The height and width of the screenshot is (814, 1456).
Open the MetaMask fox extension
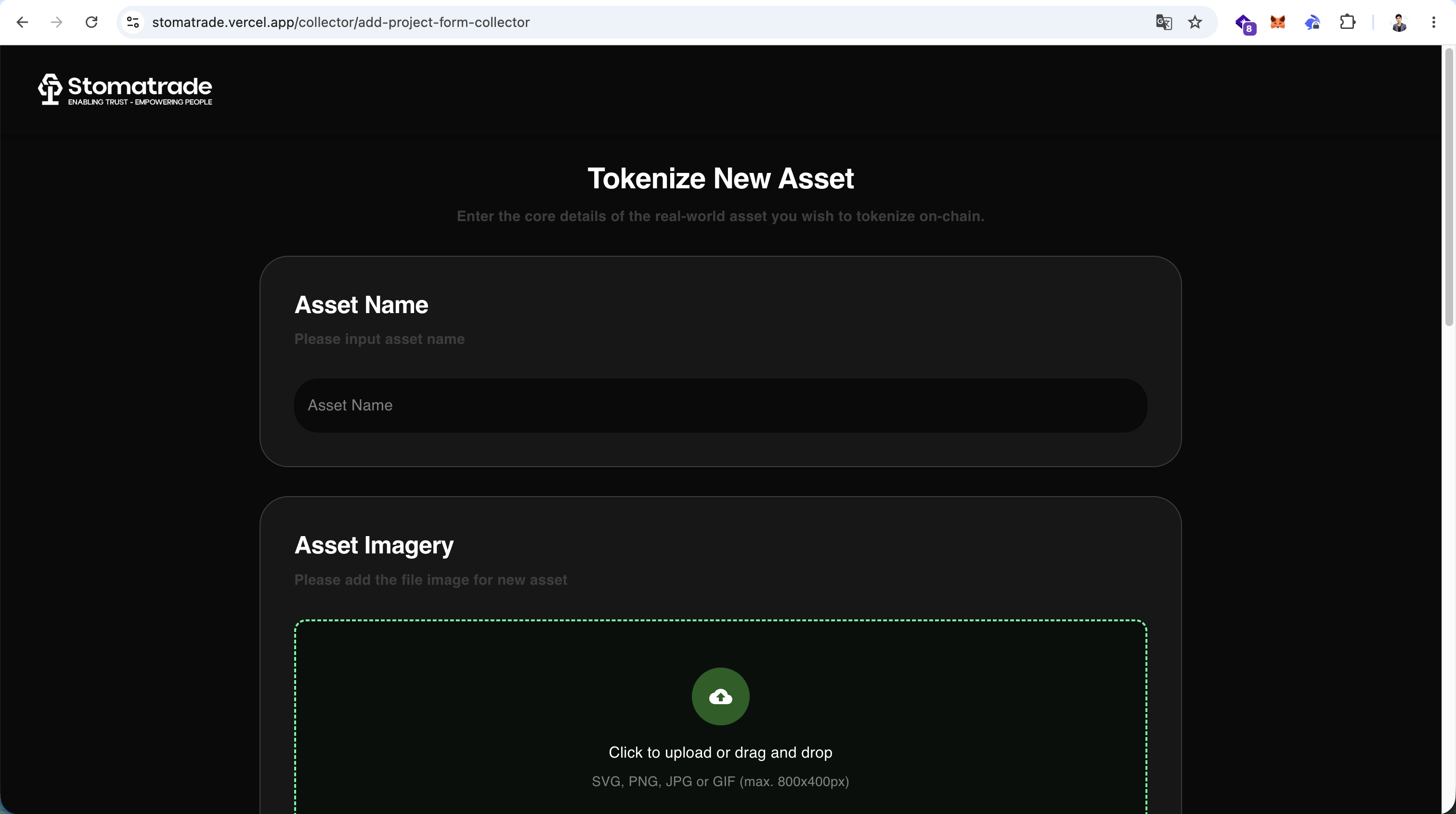click(x=1278, y=22)
